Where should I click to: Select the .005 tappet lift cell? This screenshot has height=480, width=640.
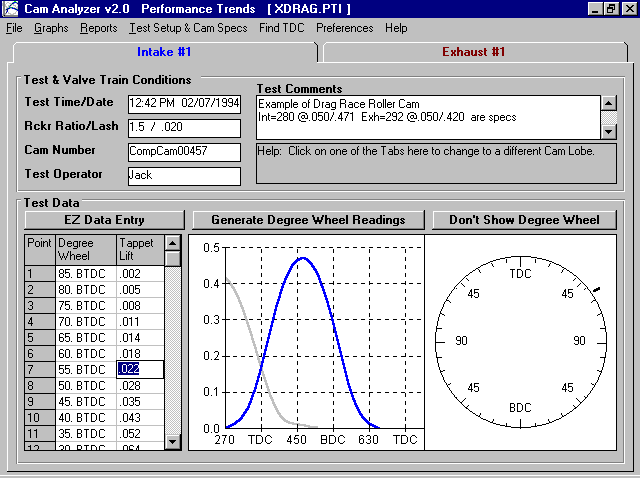pos(140,289)
